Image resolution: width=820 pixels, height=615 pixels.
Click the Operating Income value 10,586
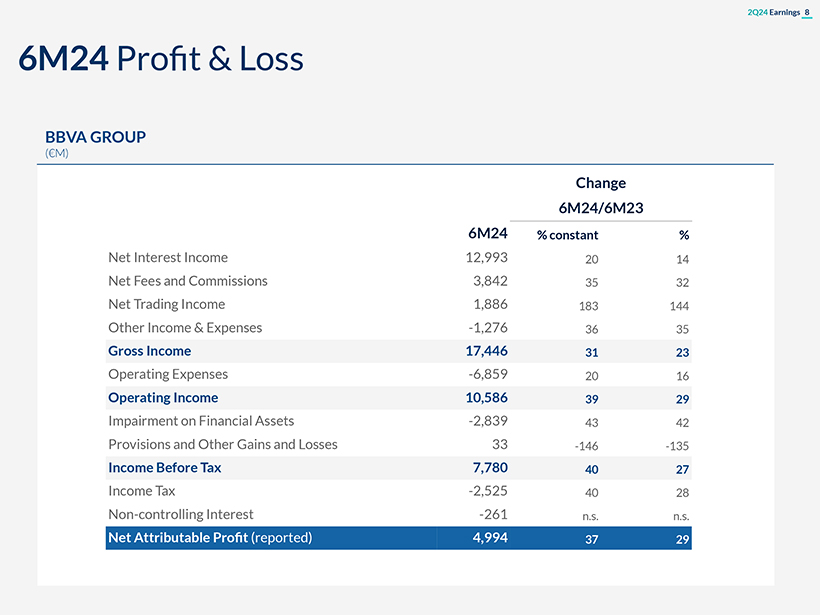click(x=486, y=398)
